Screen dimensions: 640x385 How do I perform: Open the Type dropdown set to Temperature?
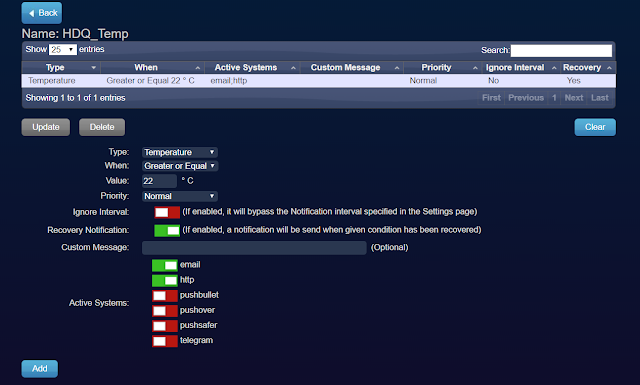180,152
